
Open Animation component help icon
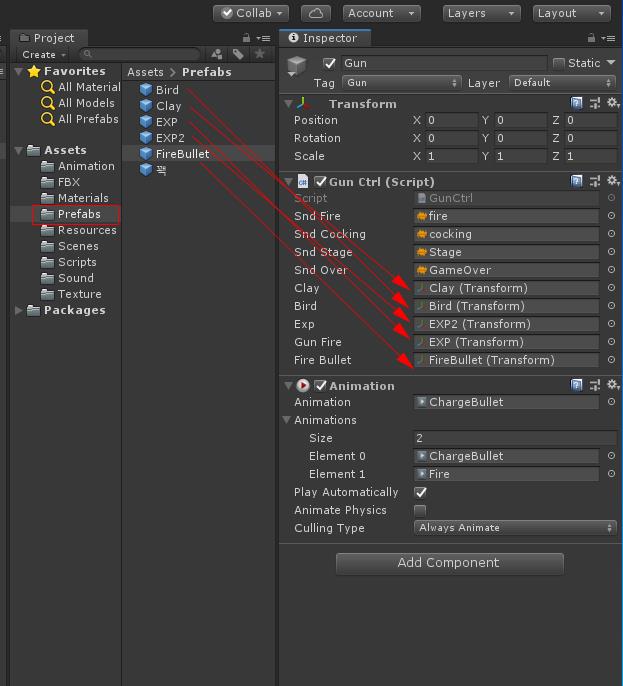tap(577, 385)
